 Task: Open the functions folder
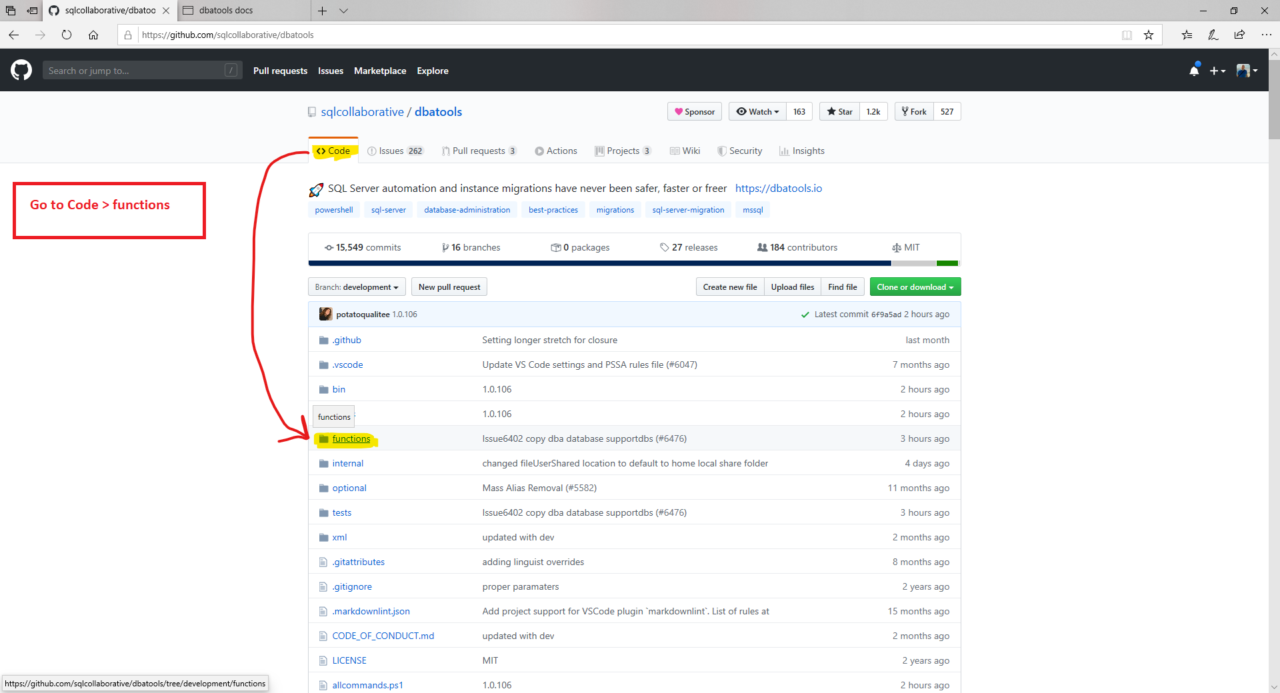(351, 439)
